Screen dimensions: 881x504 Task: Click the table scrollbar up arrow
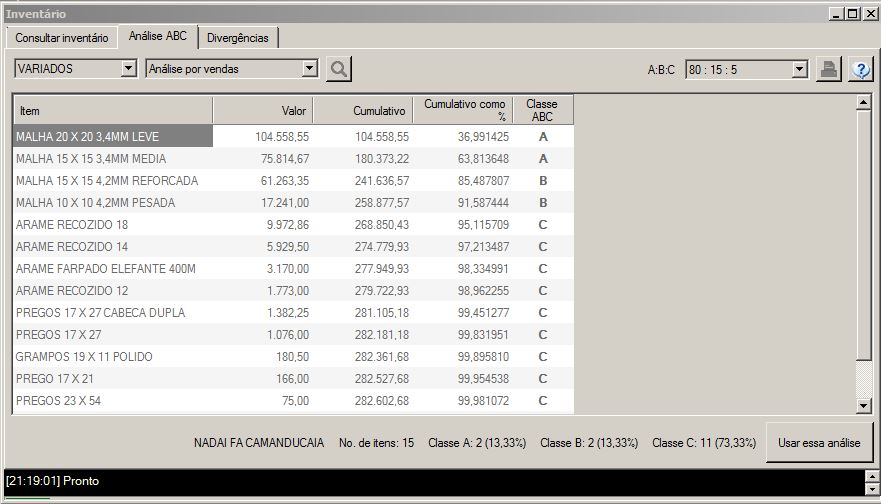pos(864,102)
